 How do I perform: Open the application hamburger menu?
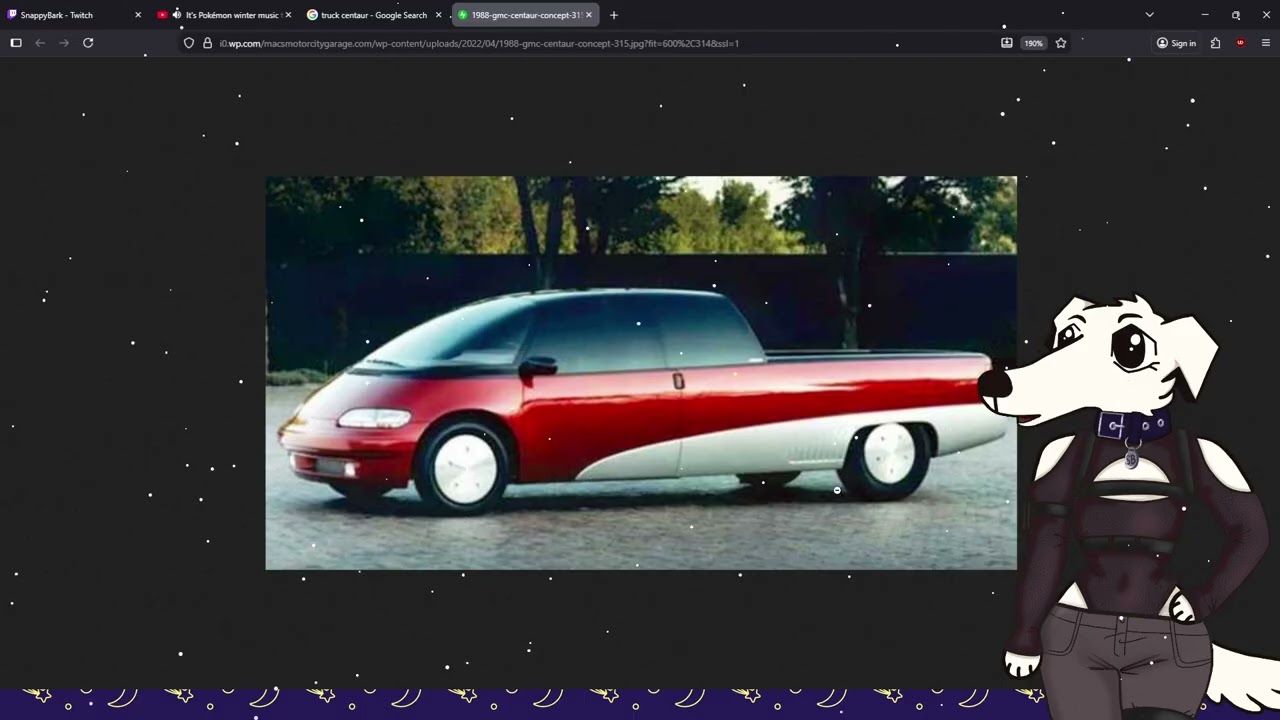point(1265,43)
